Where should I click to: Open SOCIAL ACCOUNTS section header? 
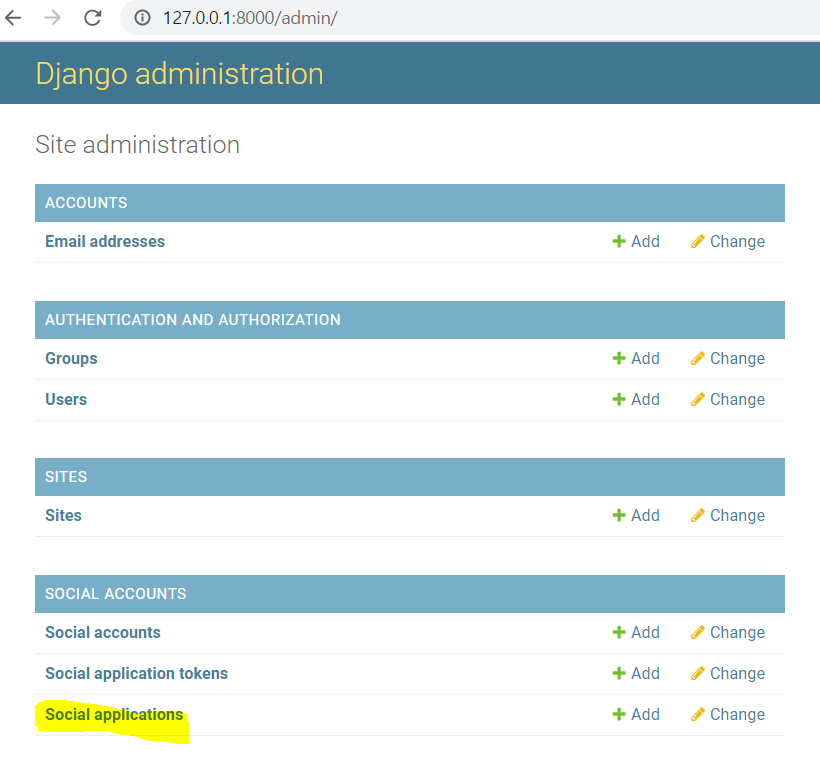click(x=116, y=594)
